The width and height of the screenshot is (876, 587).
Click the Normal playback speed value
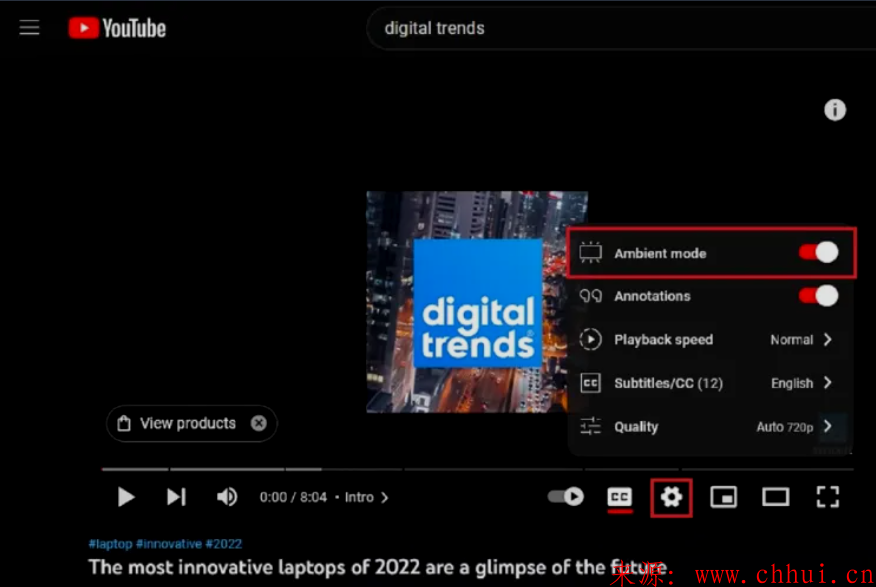coord(792,340)
